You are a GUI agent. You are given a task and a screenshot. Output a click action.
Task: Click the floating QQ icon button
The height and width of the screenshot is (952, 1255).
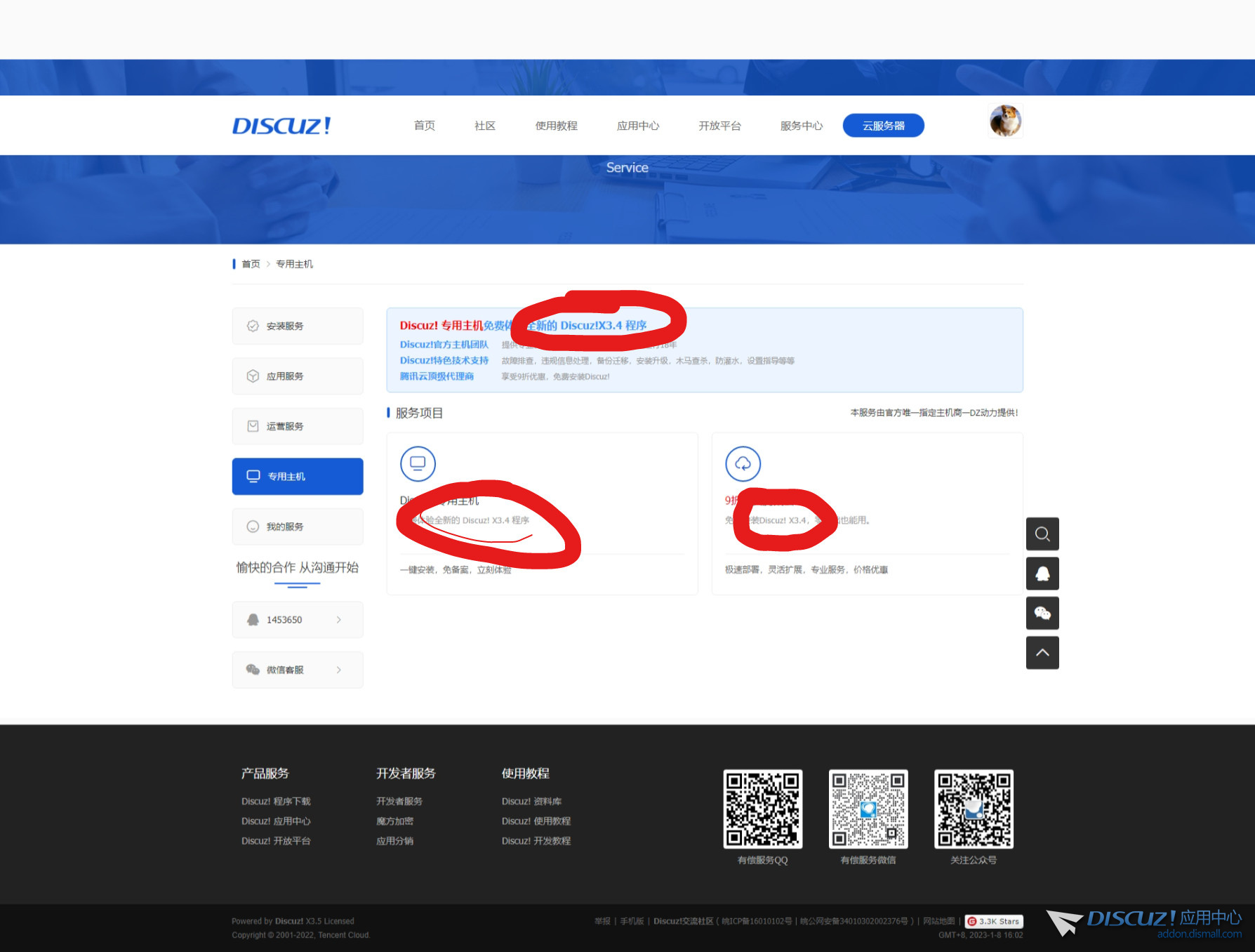pos(1042,574)
